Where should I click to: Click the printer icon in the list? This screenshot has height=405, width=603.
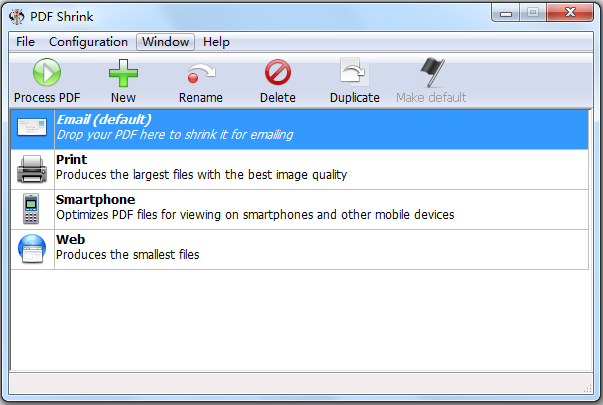pyautogui.click(x=32, y=169)
